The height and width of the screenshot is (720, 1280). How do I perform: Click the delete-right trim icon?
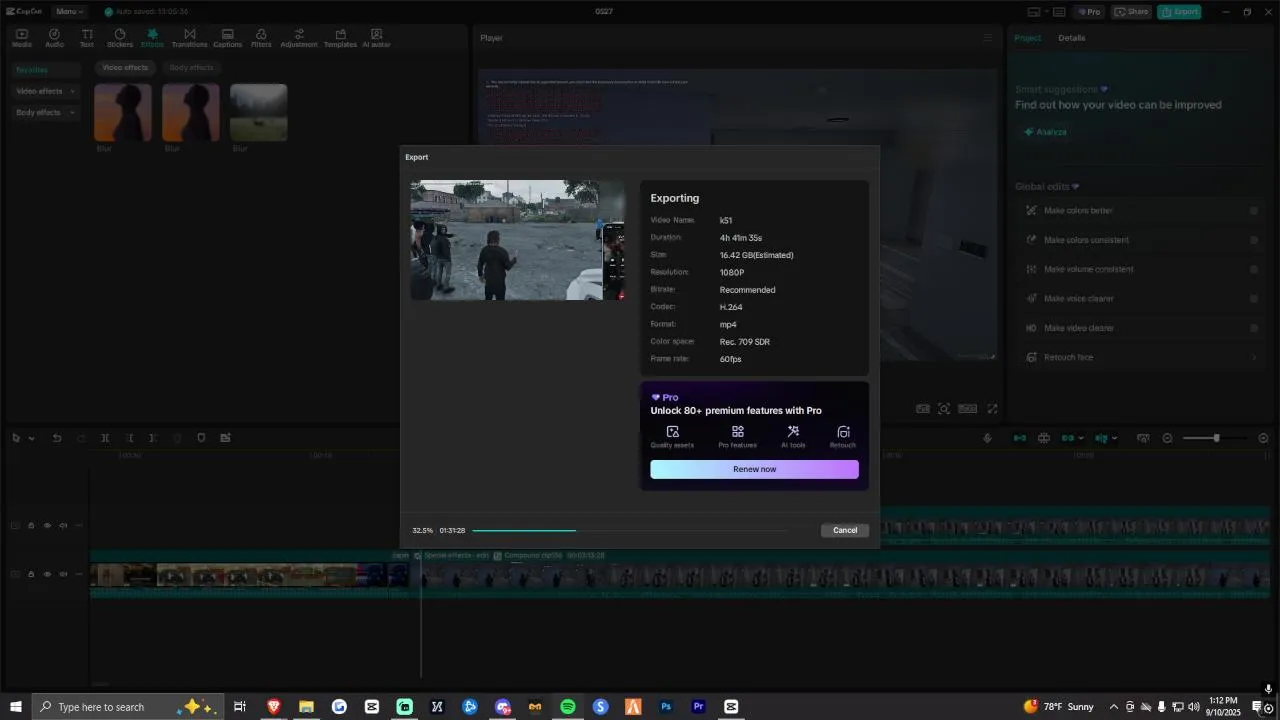[x=152, y=438]
